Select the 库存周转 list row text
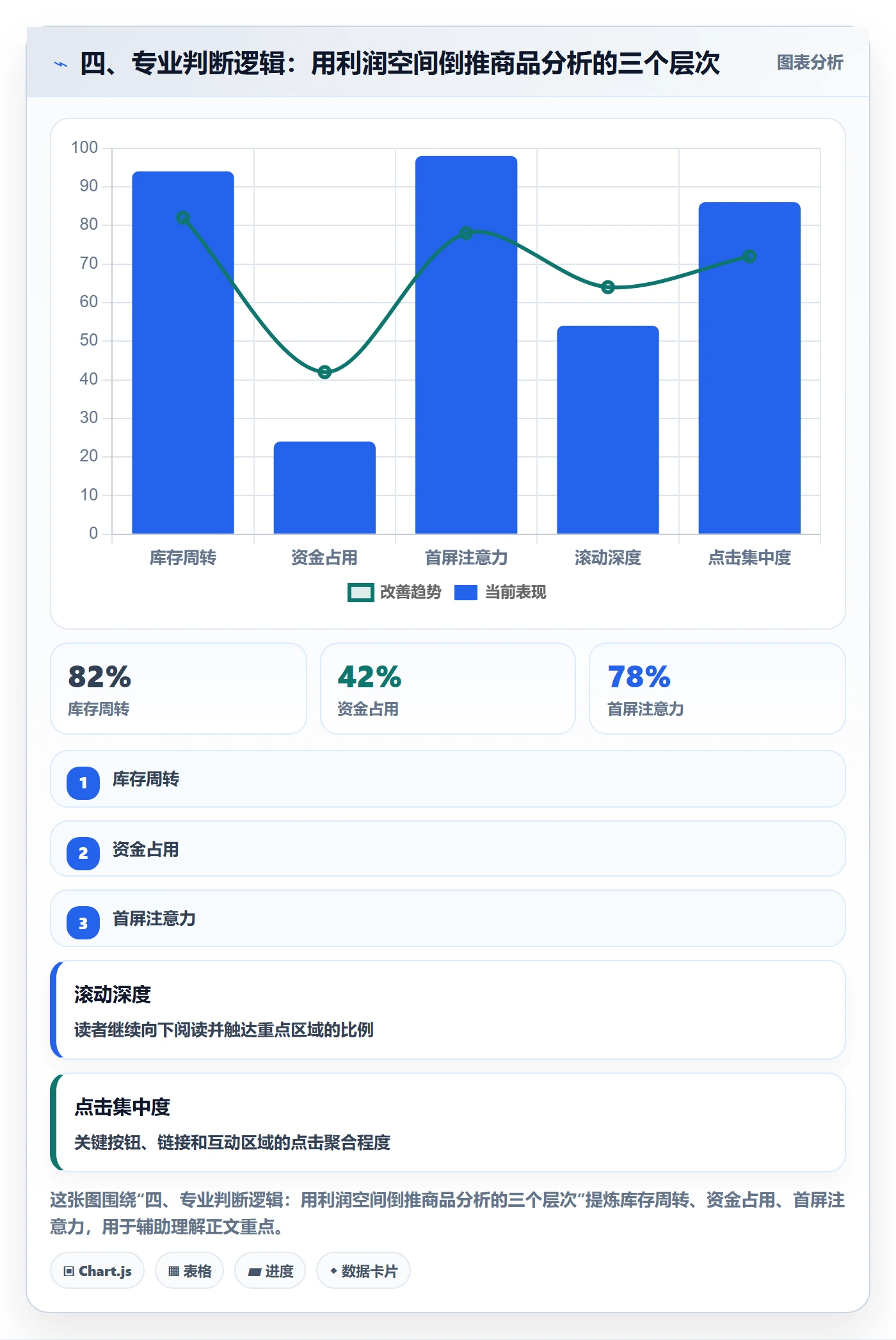 click(x=146, y=779)
